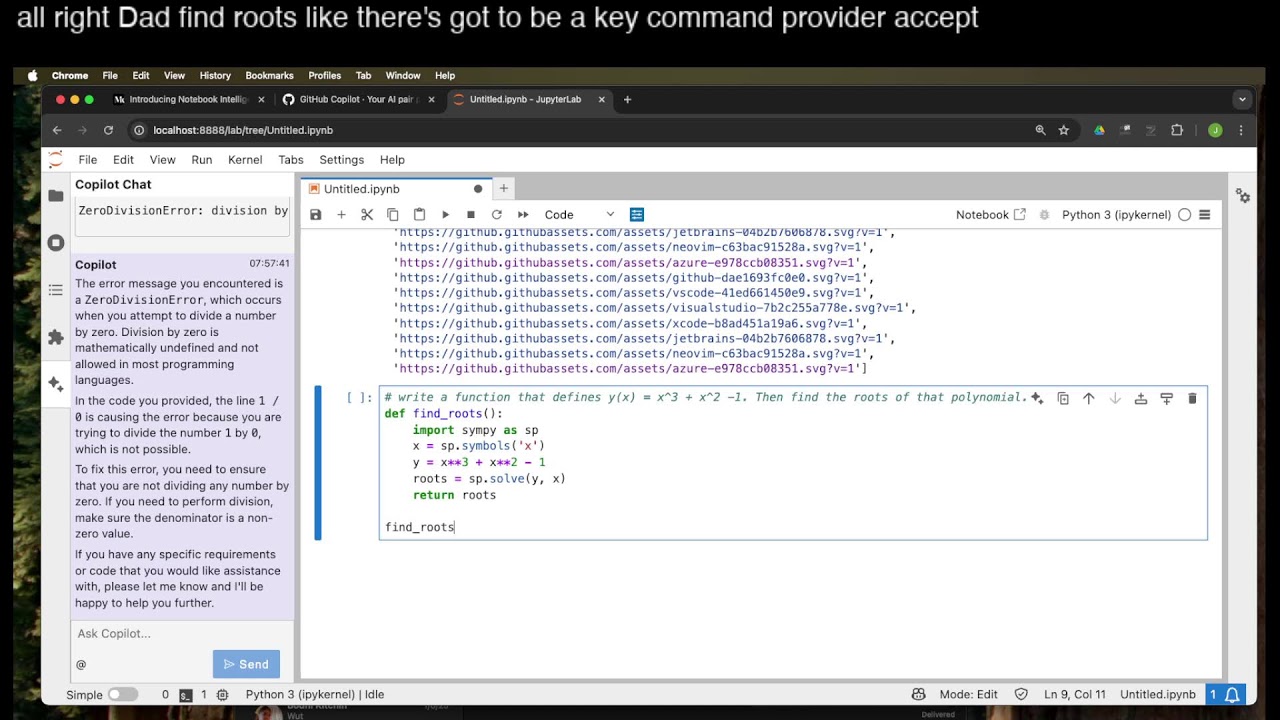The image size is (1280, 720).
Task: Click the Ask Copilot input field
Action: [182, 634]
